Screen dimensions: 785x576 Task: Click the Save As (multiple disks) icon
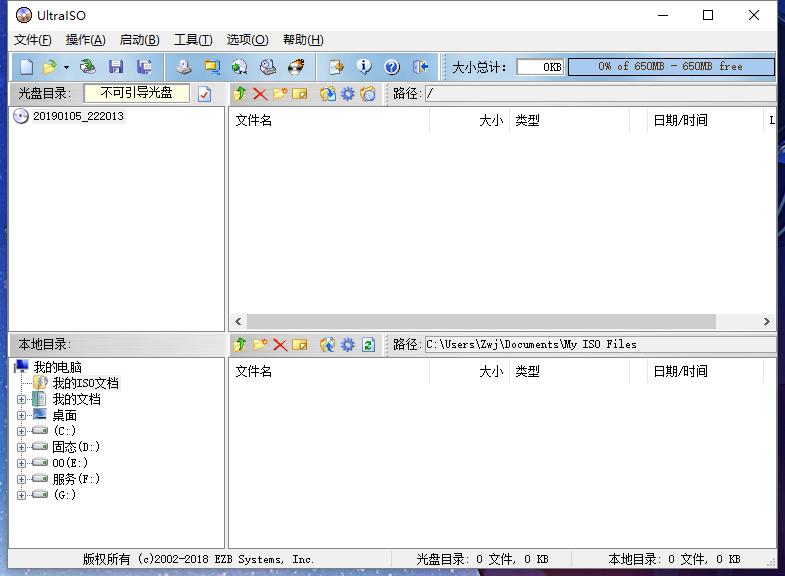[144, 67]
